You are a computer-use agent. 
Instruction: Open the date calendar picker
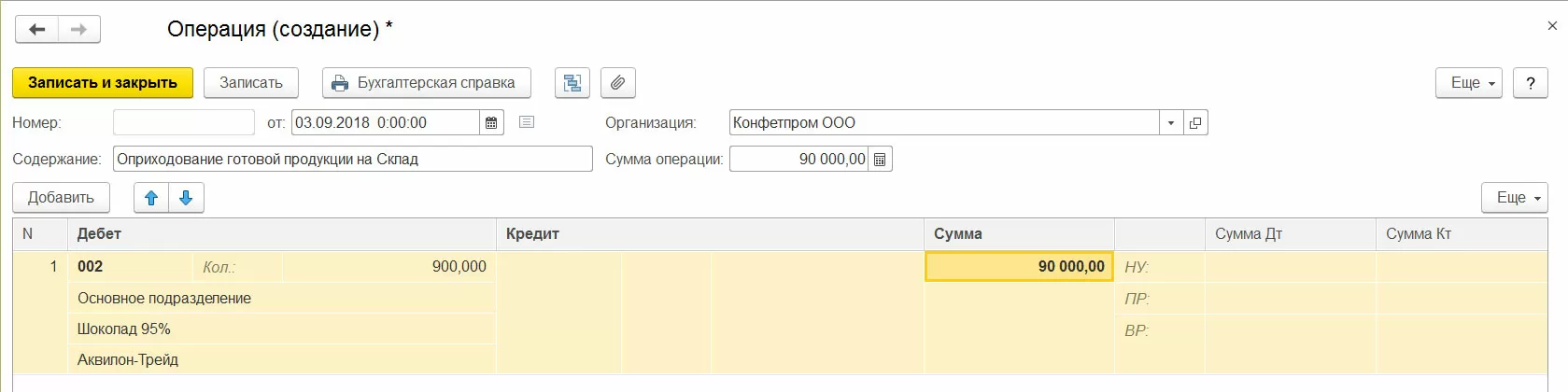pos(491,123)
